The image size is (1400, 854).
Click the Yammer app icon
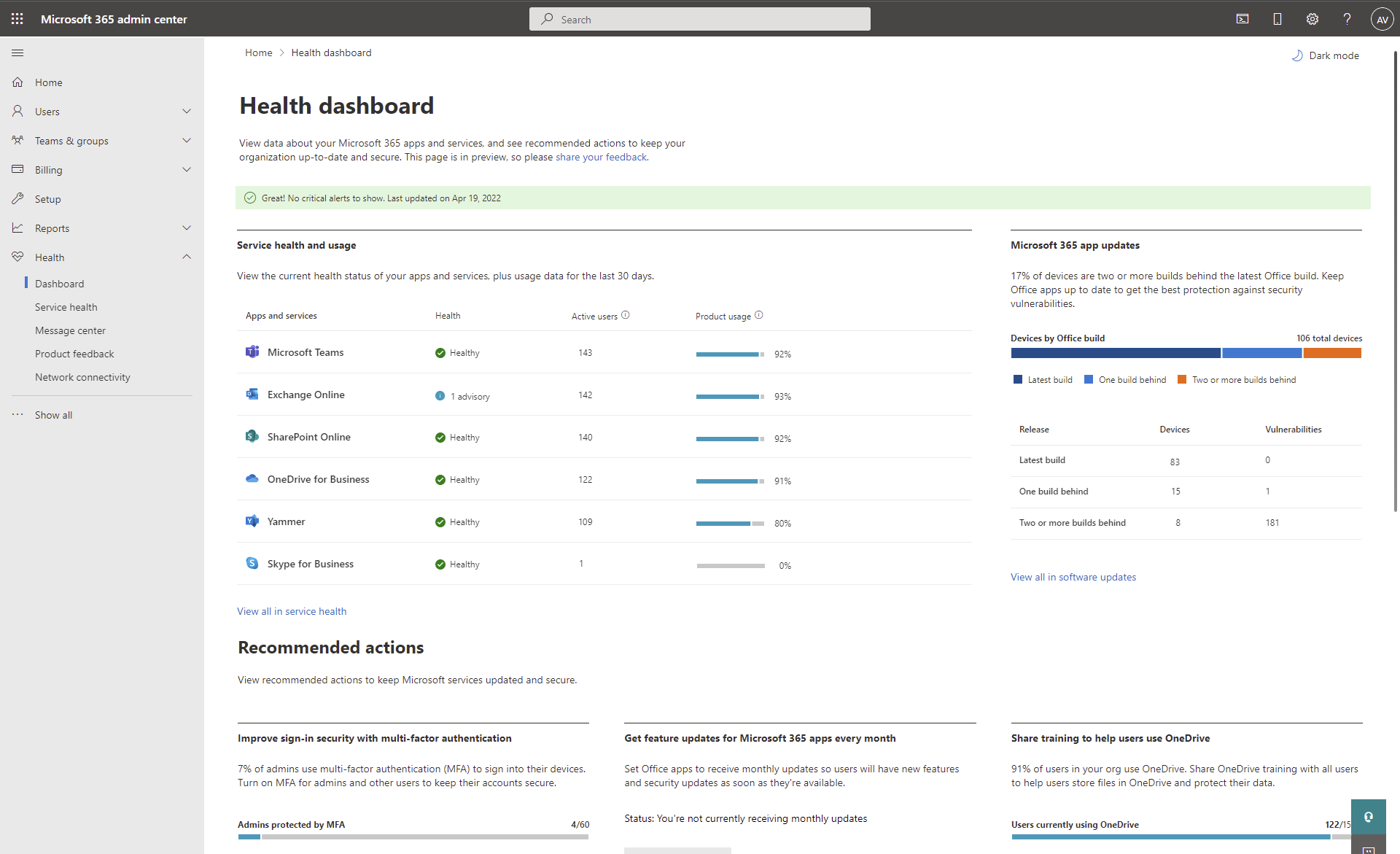tap(252, 521)
